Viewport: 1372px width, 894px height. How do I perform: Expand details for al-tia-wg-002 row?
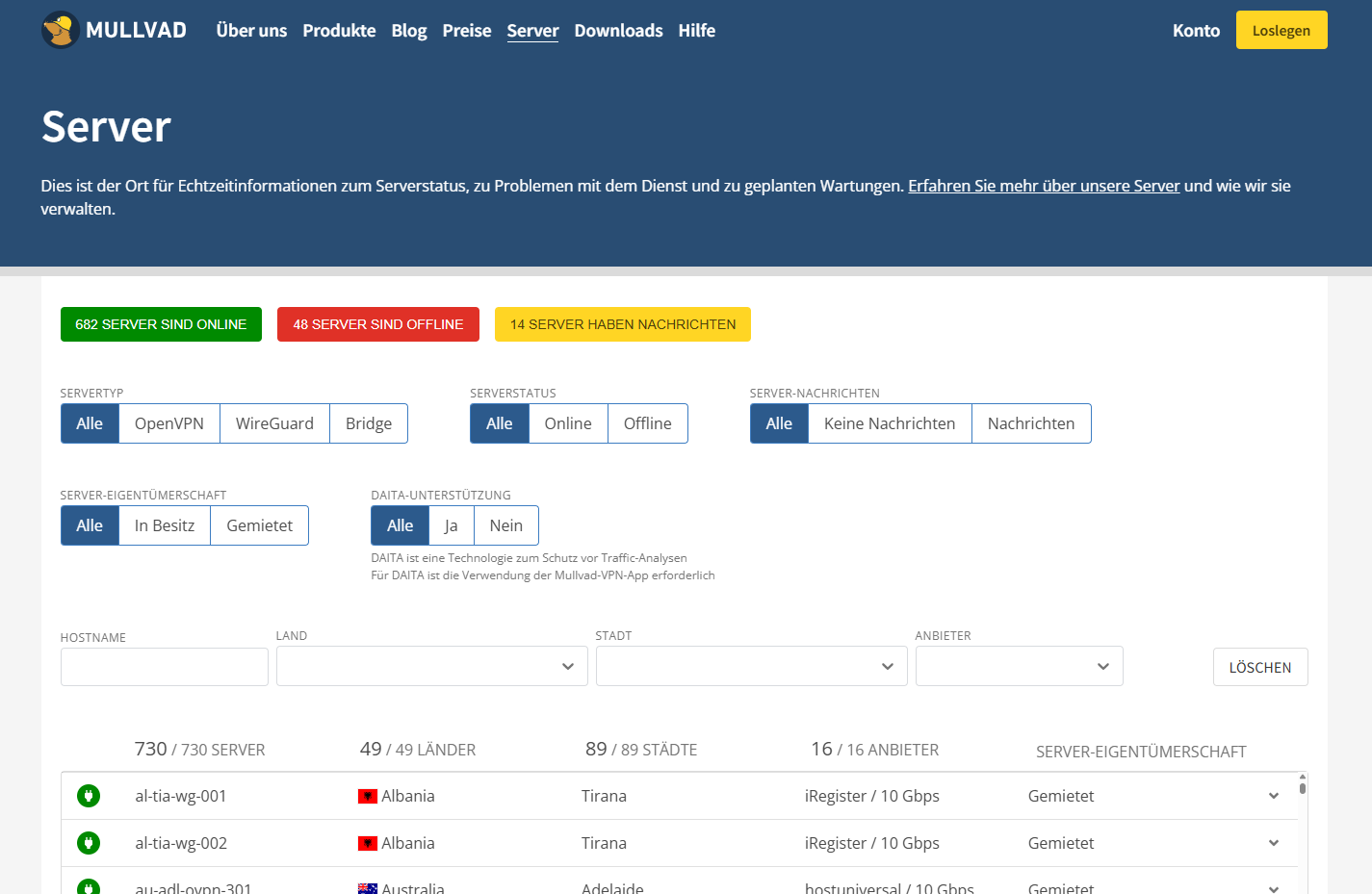[1274, 843]
